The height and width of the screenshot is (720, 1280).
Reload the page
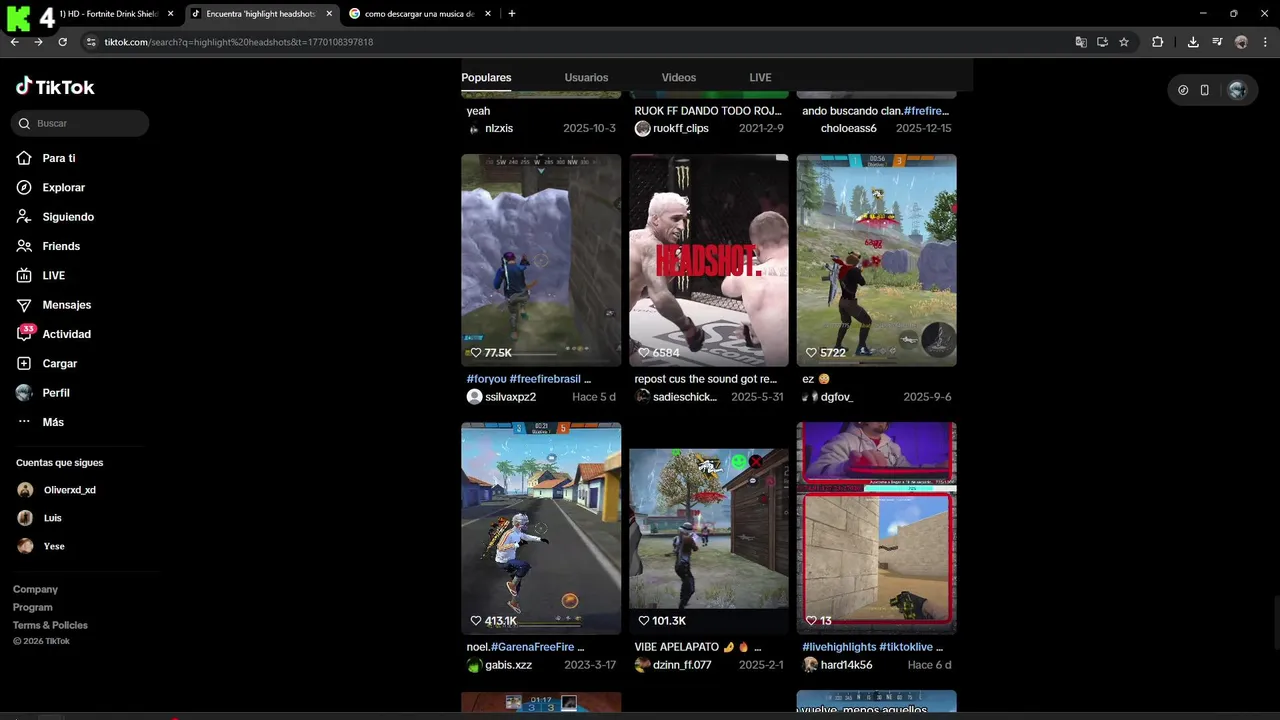[x=62, y=42]
